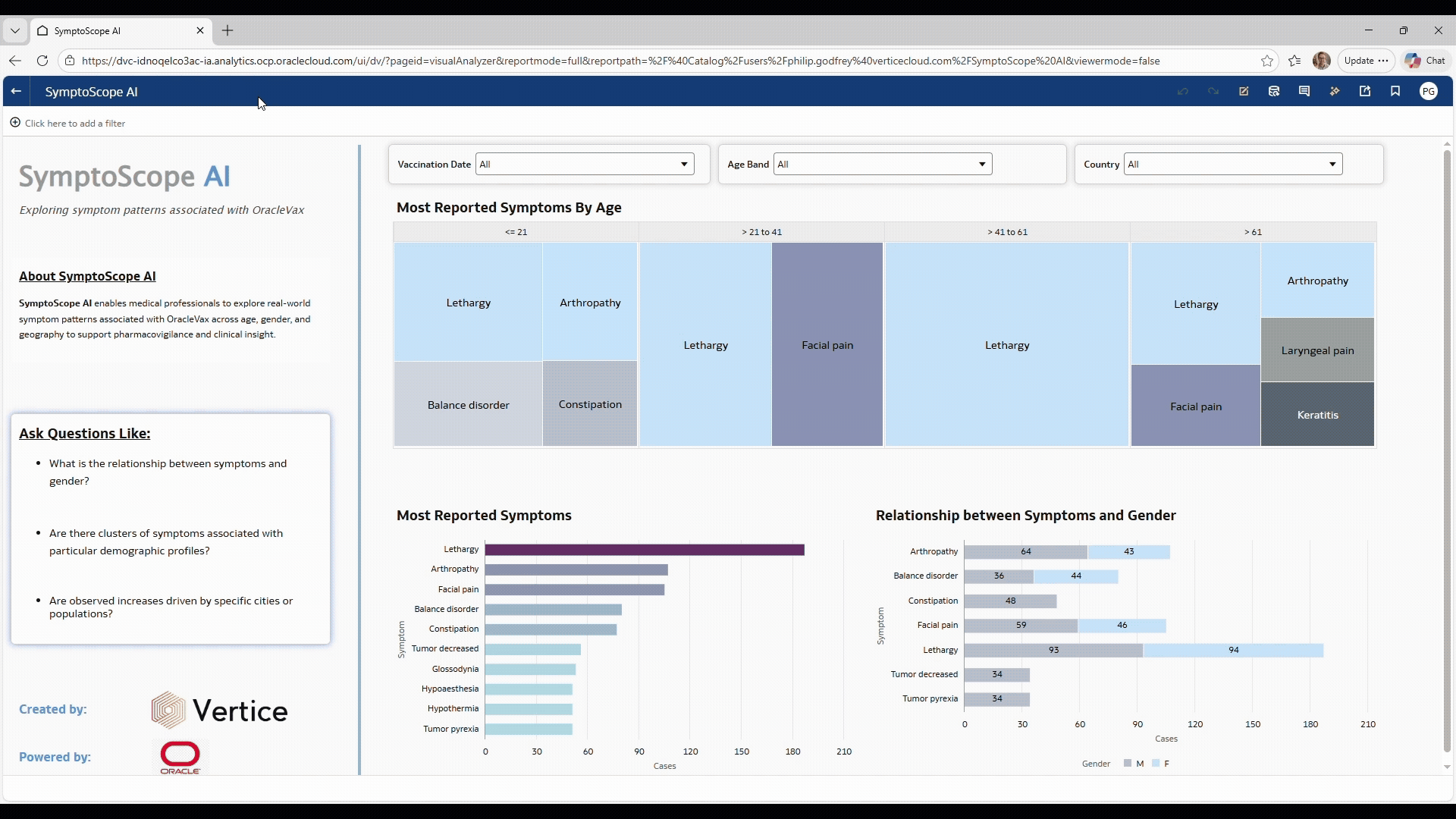Click the Lethargy bar in Most Reported Symptoms
This screenshot has height=819, width=1456.
click(x=645, y=550)
